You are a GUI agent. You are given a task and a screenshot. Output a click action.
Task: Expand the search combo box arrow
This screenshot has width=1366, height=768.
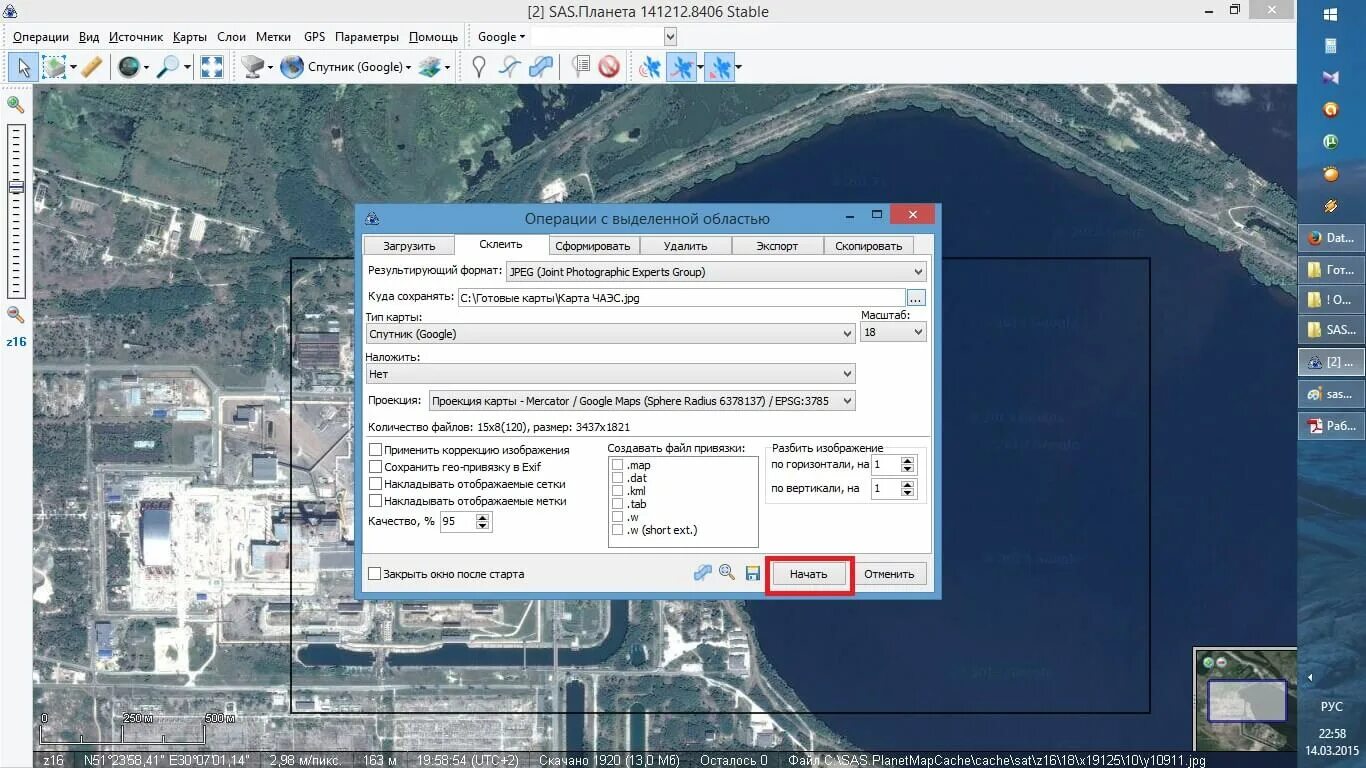click(x=670, y=37)
